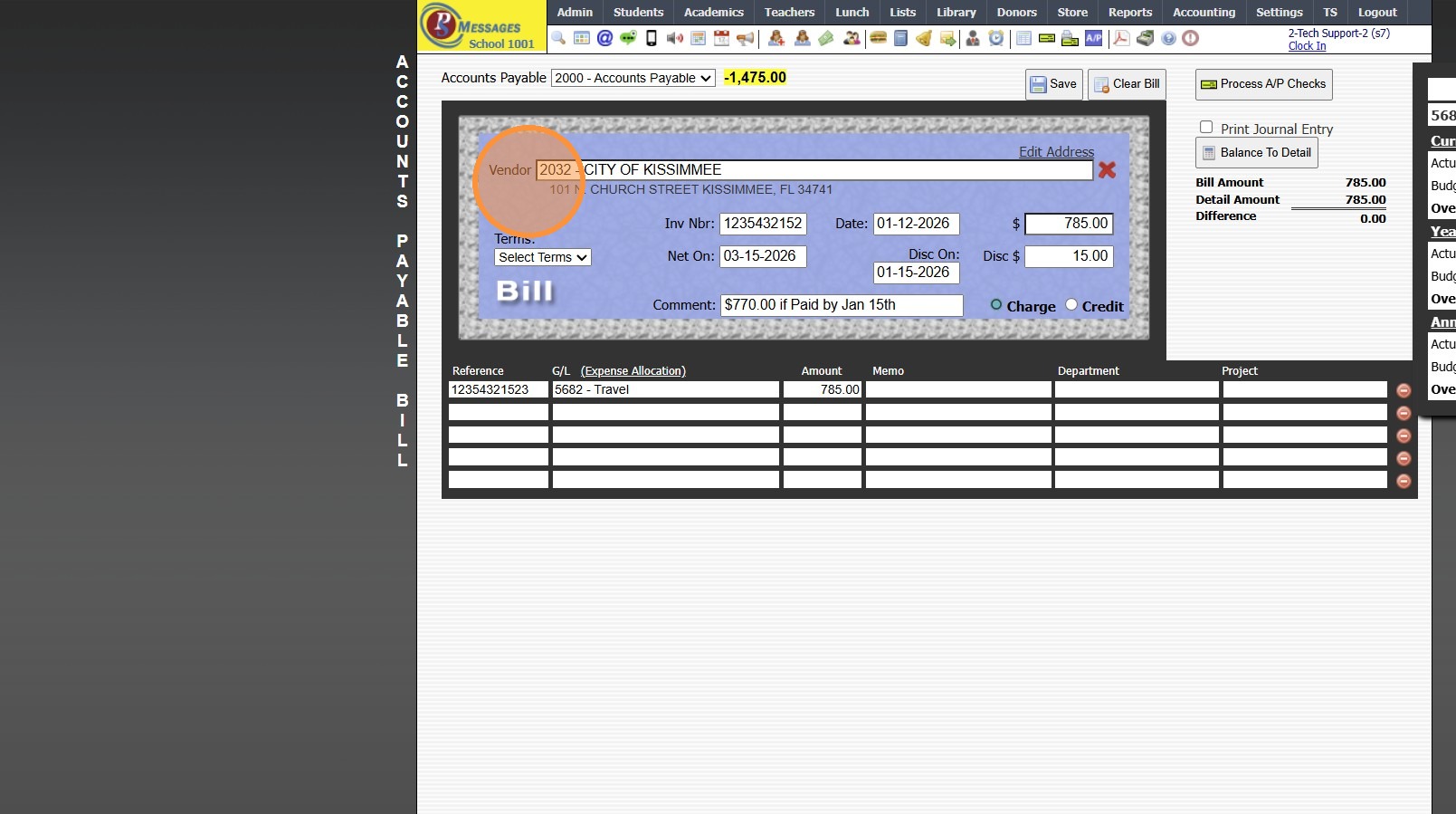Click the Clear Bill button
This screenshot has width=1456, height=814.
point(1127,84)
